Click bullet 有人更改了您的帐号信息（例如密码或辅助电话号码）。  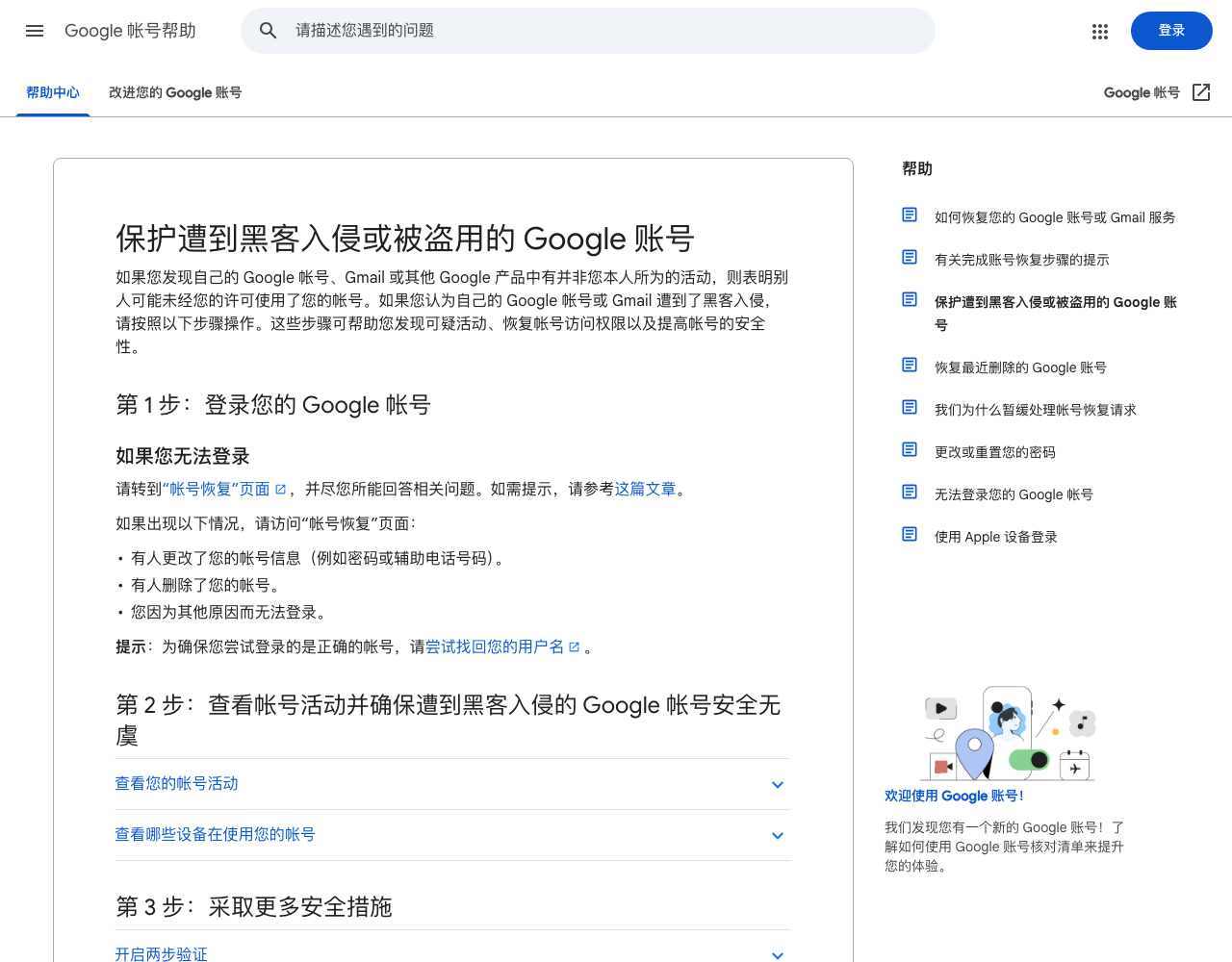[320, 558]
